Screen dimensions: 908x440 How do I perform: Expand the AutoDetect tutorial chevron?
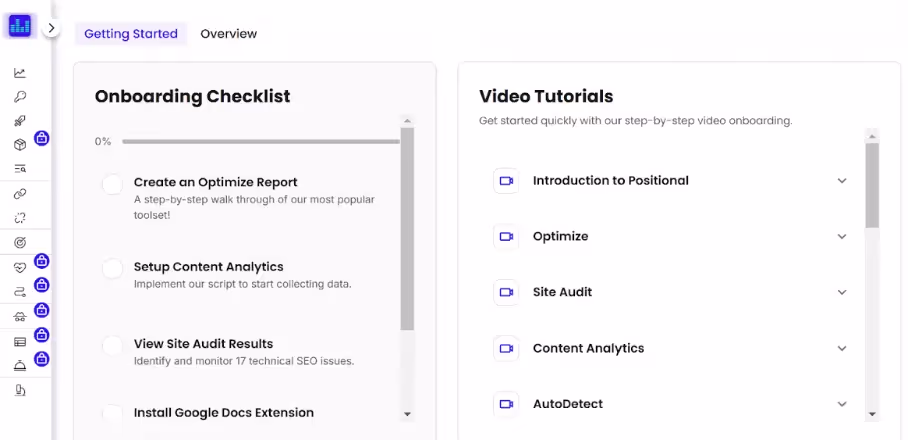(842, 404)
